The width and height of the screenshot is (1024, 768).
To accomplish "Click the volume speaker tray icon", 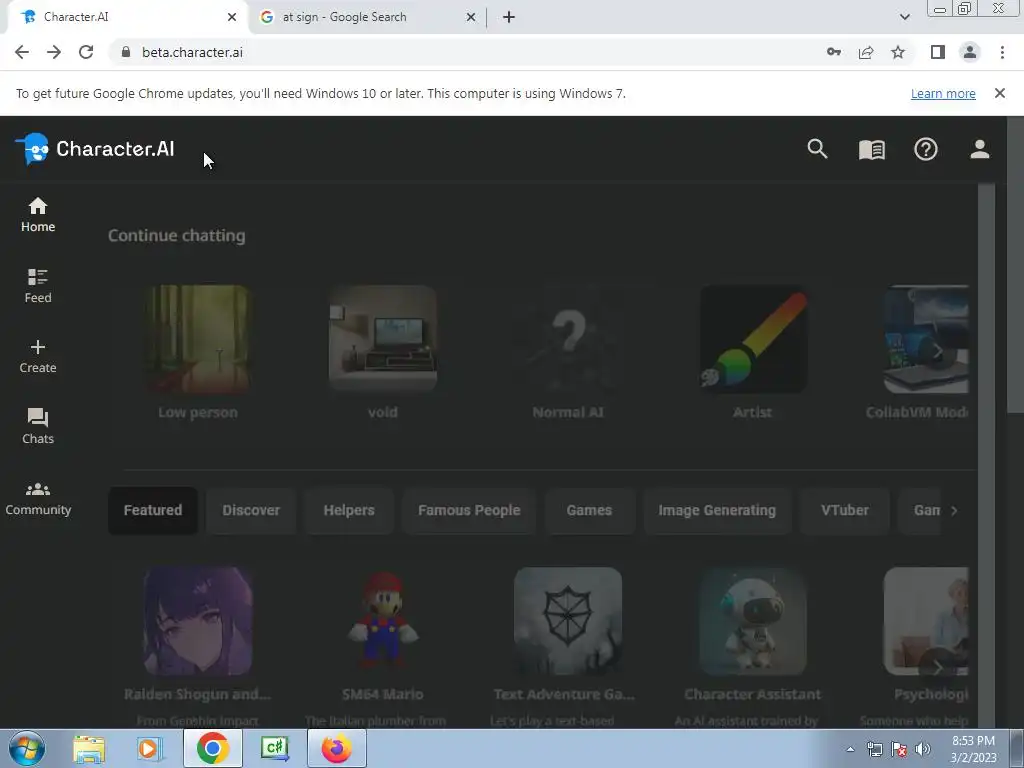I will pos(923,749).
